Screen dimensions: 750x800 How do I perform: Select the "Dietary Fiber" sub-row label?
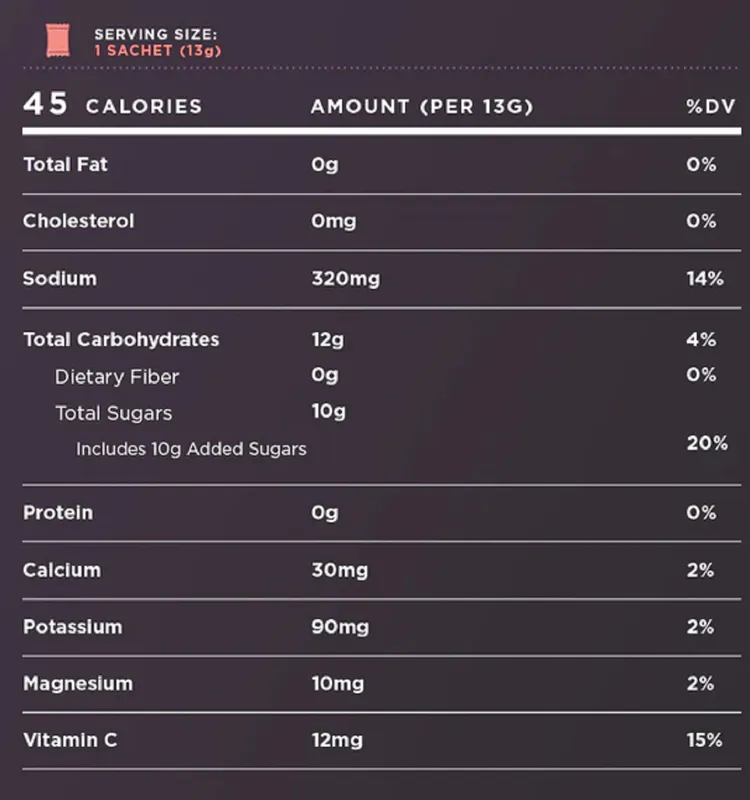click(x=117, y=377)
